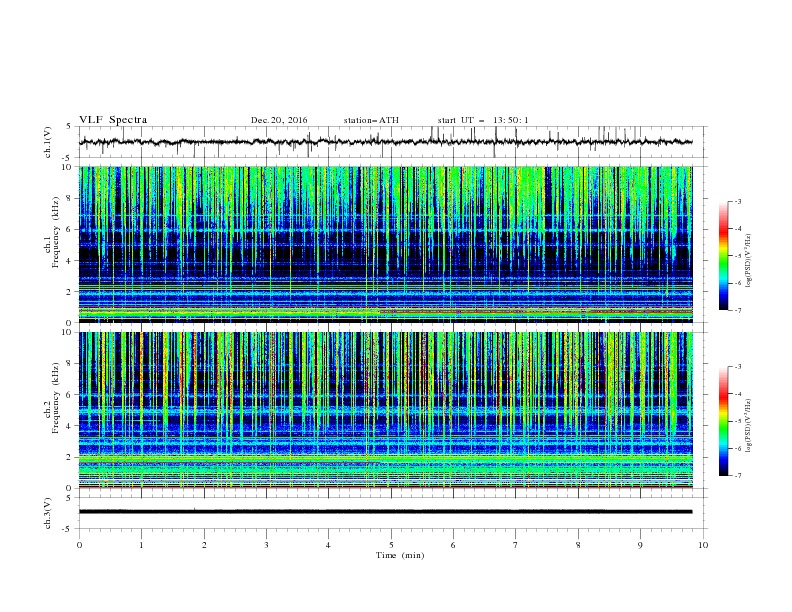Screen dimensions: 792x612
Task: Click the "4" kHz tick of ch.1 spectrogram
Action: (x=71, y=261)
